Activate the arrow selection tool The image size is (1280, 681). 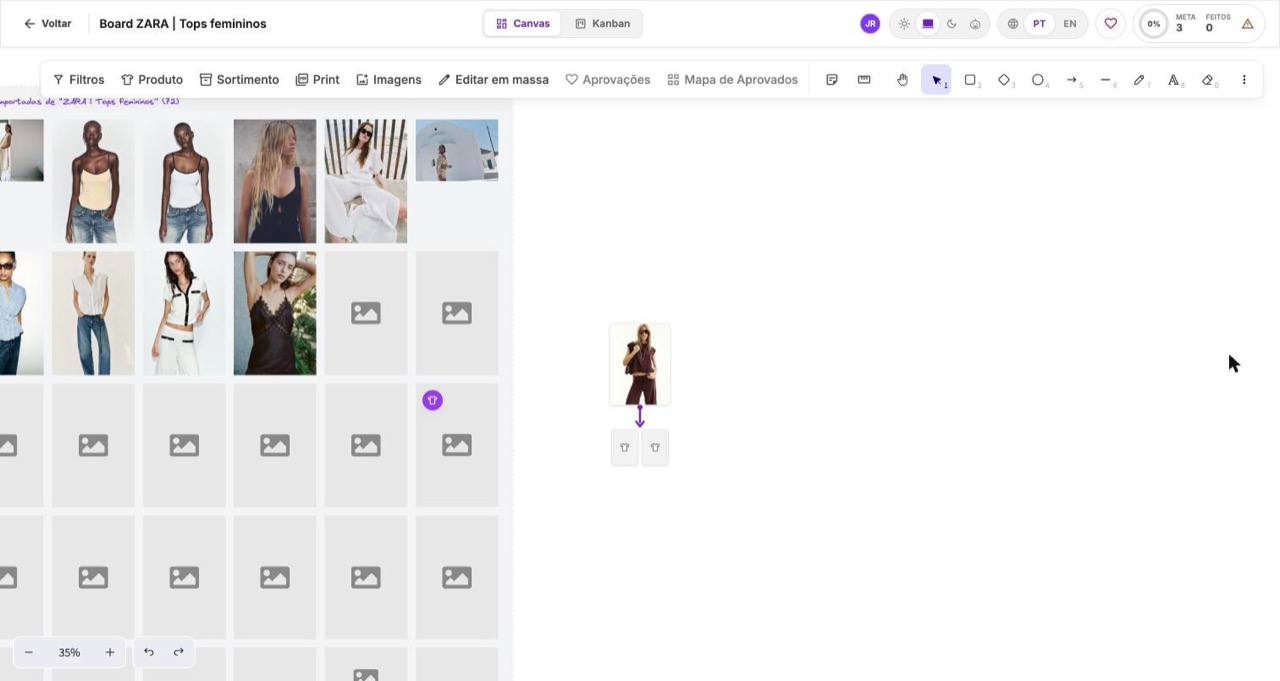936,80
